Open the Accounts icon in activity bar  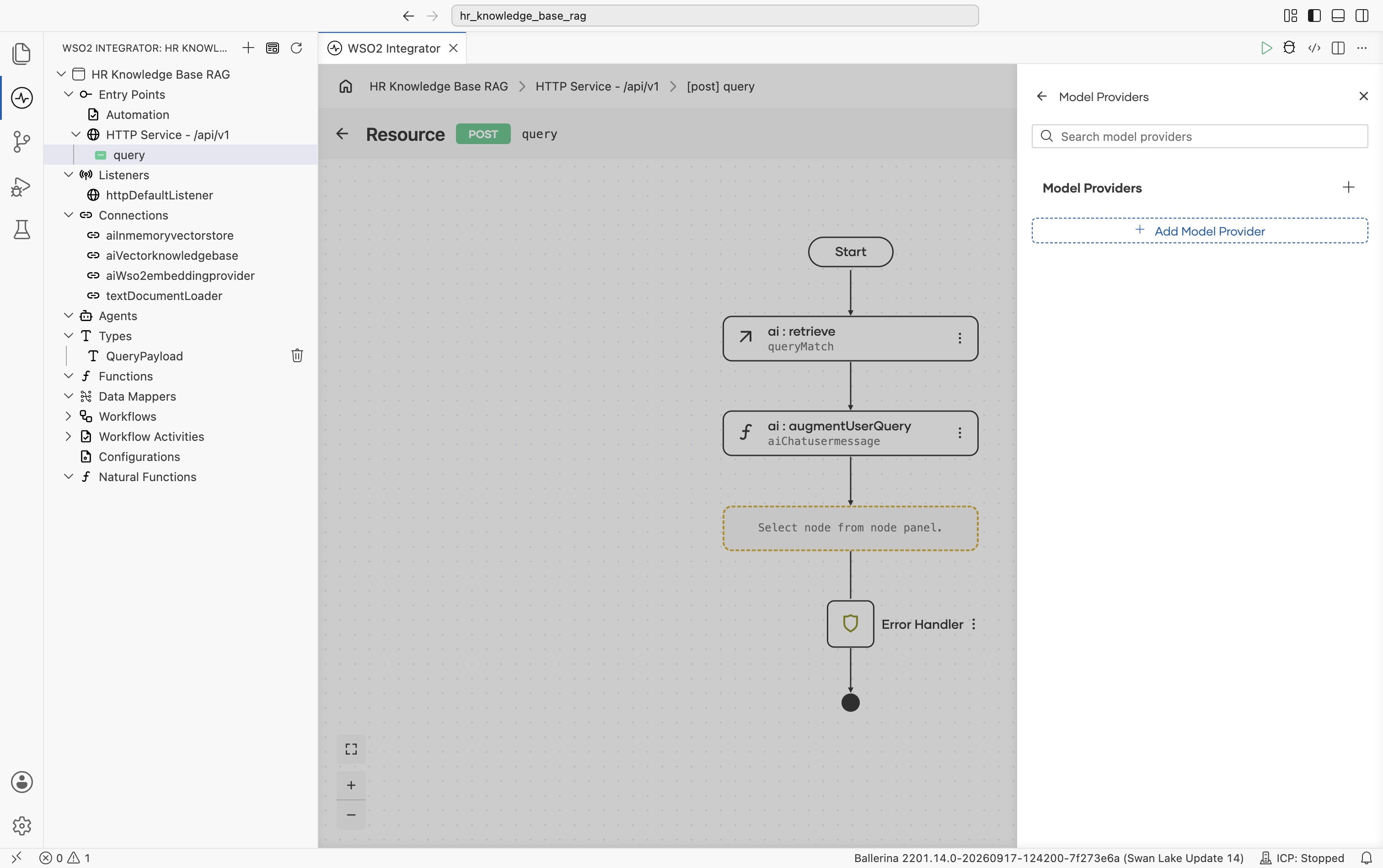click(21, 782)
